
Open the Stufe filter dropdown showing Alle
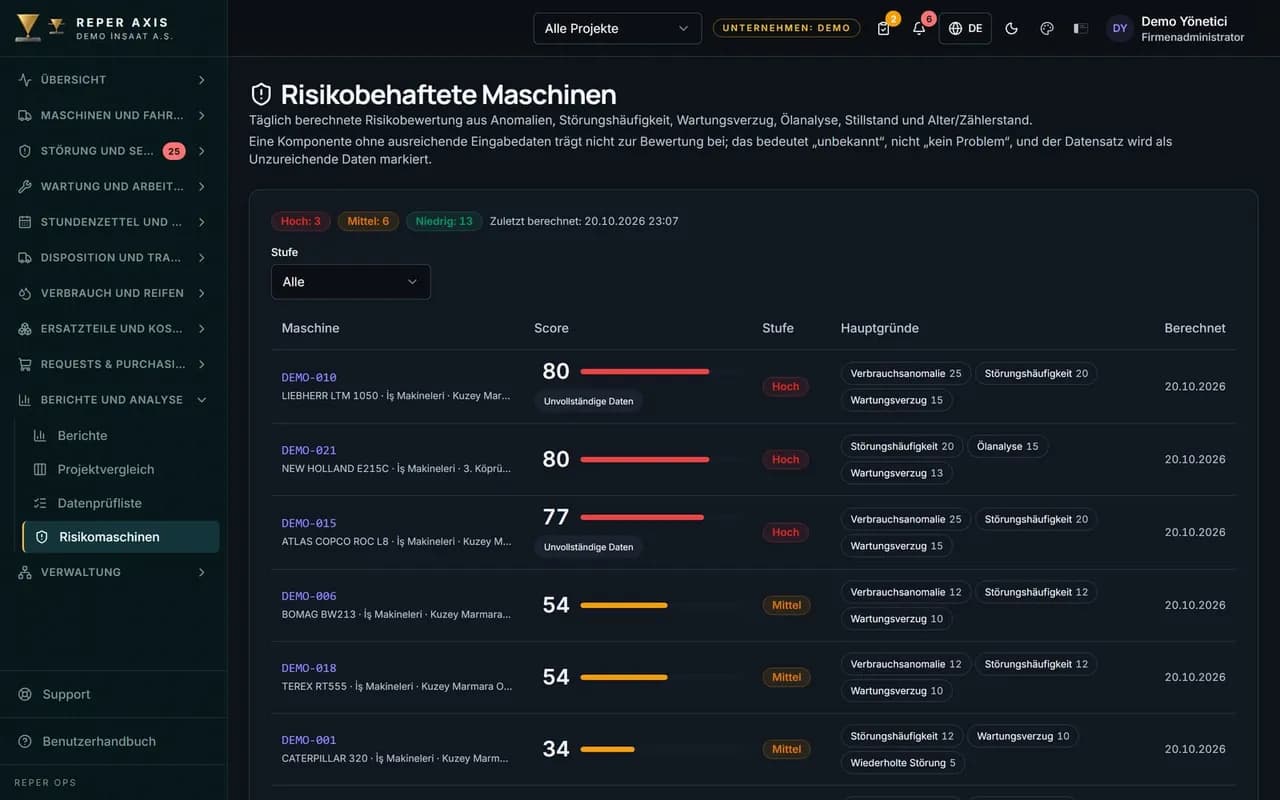pos(351,282)
